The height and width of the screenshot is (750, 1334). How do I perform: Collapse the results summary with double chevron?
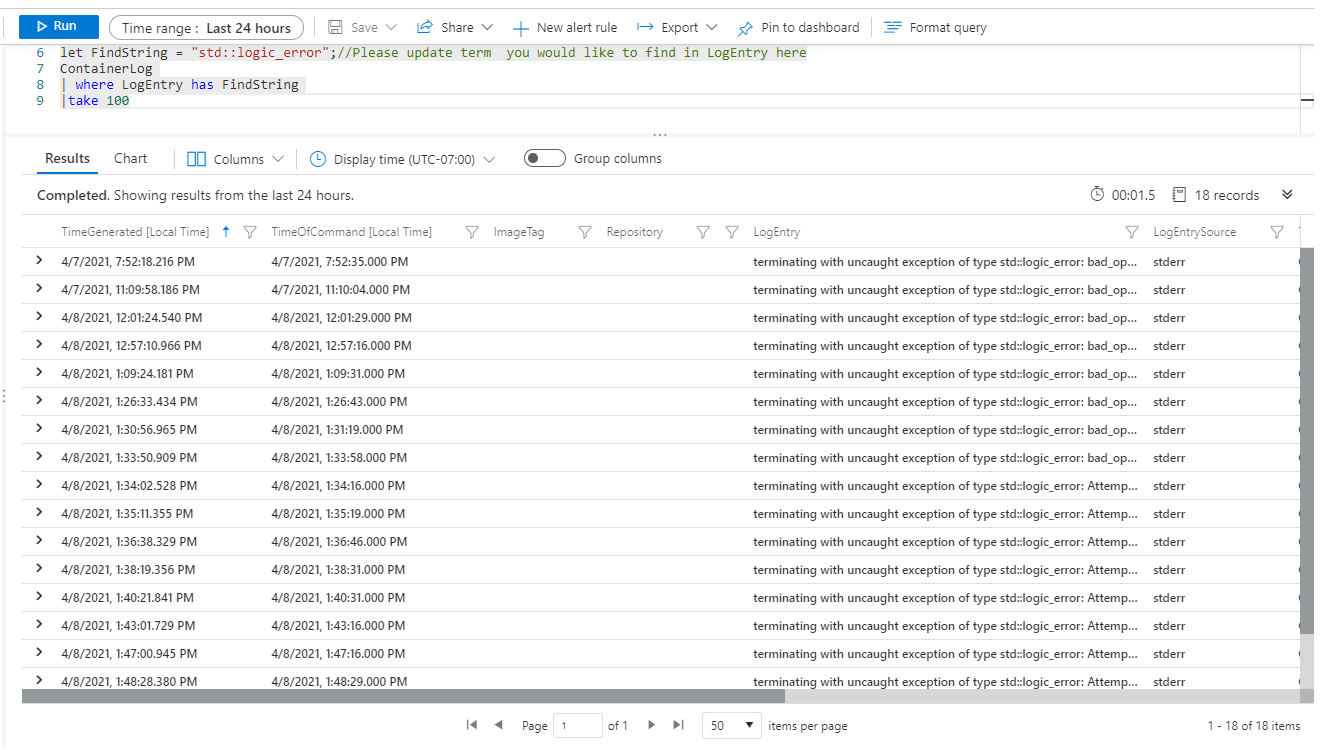tap(1287, 195)
